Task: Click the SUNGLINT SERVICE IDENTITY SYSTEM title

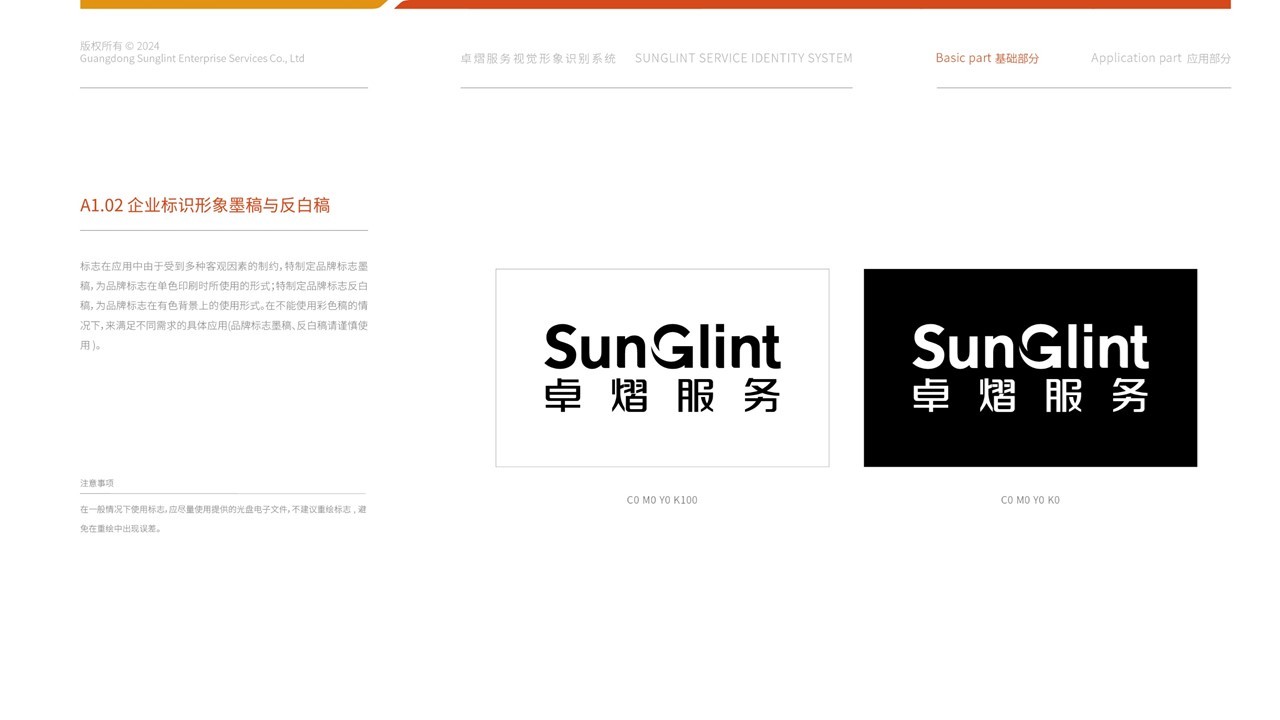Action: tap(743, 58)
